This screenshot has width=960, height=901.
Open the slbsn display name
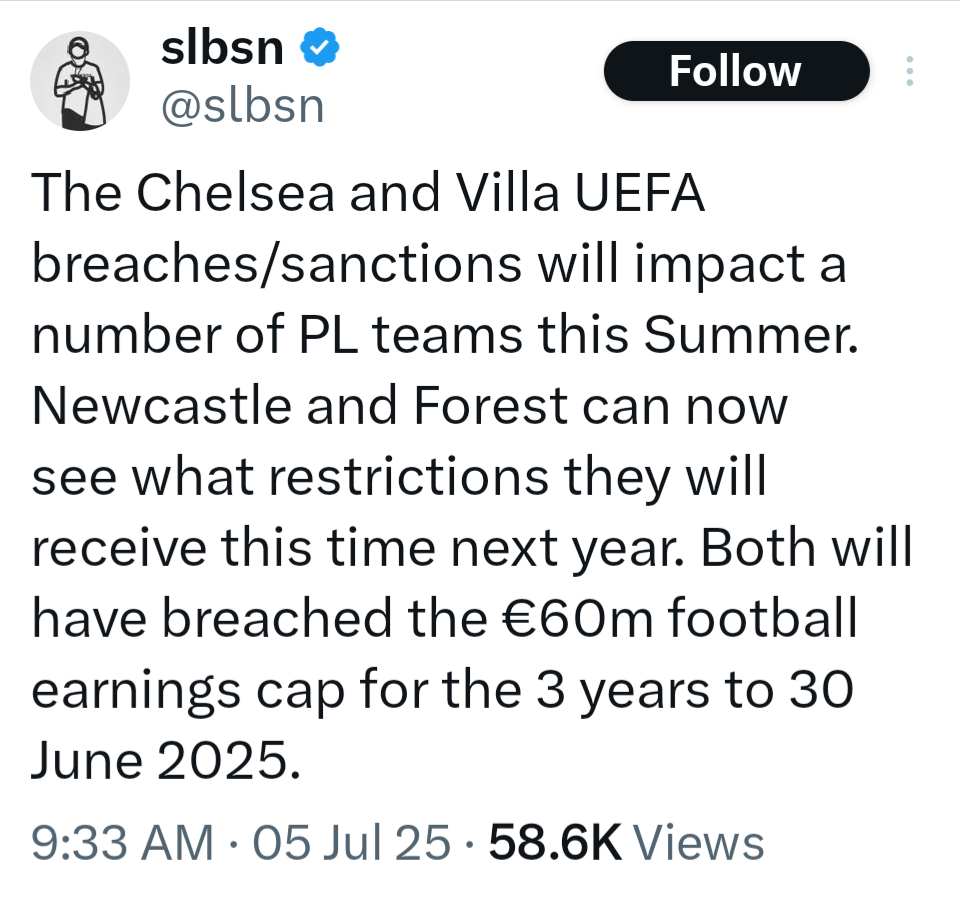click(x=223, y=47)
